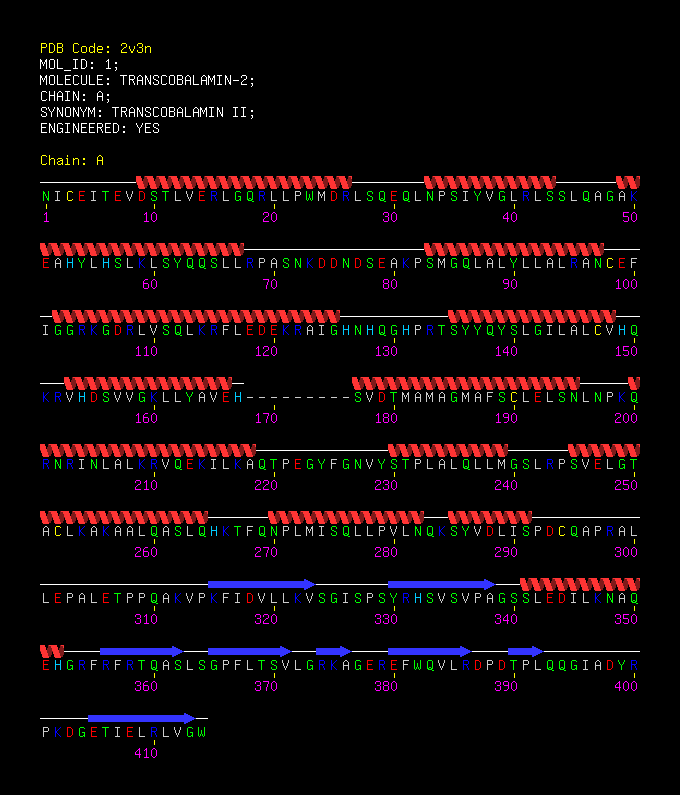Viewport: 680px width, 795px height.
Task: Click the red helix above residue 290
Action: pyautogui.click(x=490, y=517)
